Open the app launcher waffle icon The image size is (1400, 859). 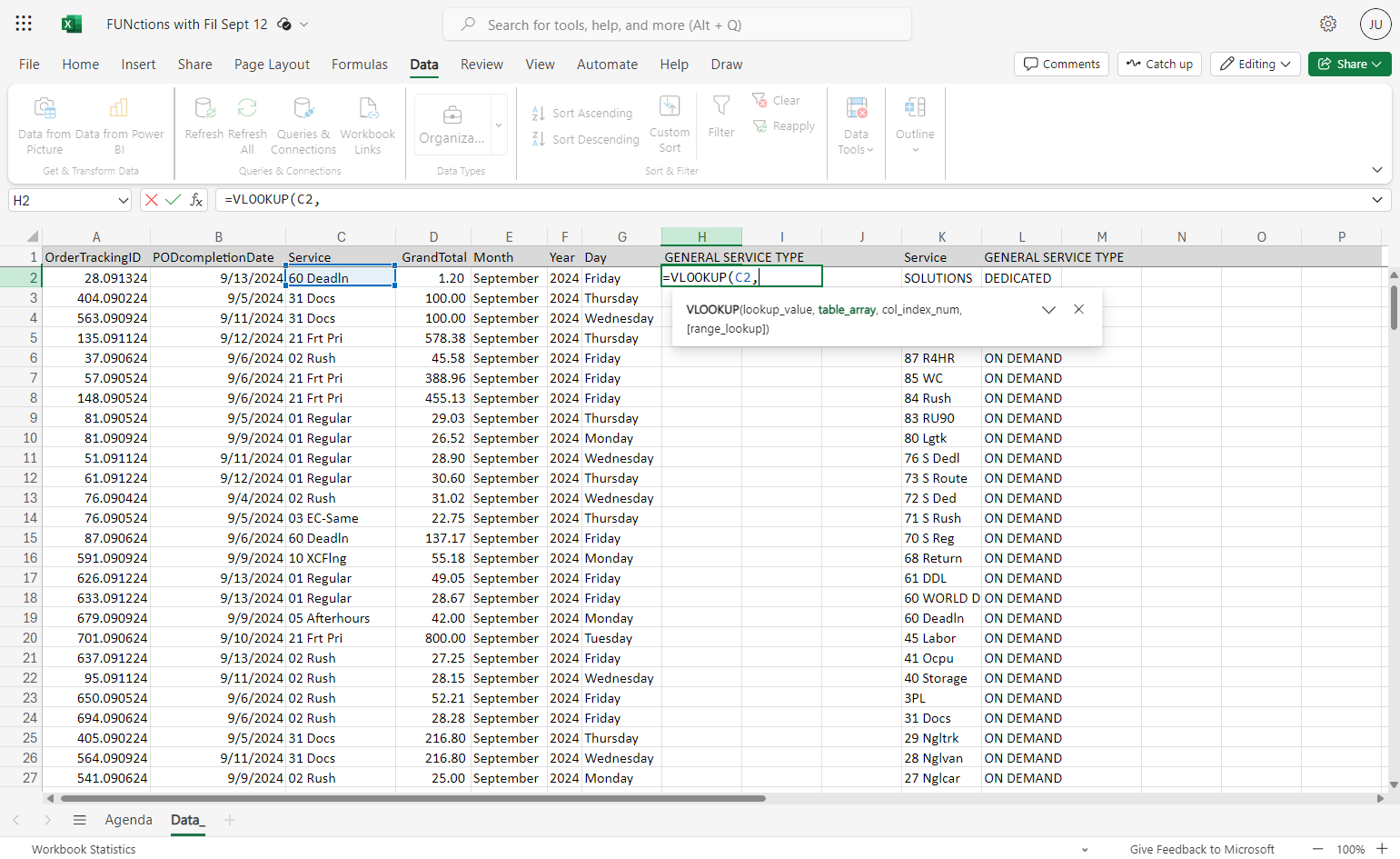tap(24, 24)
